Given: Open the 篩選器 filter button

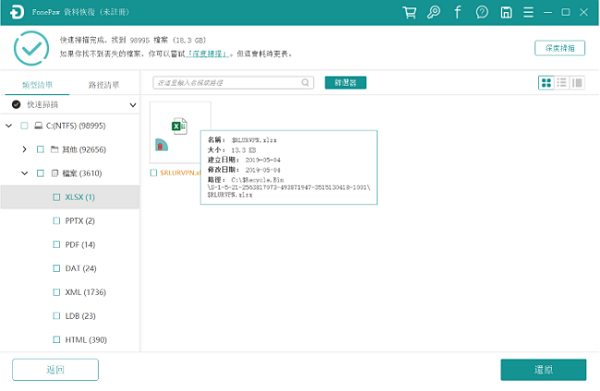Looking at the screenshot, I should tap(346, 83).
